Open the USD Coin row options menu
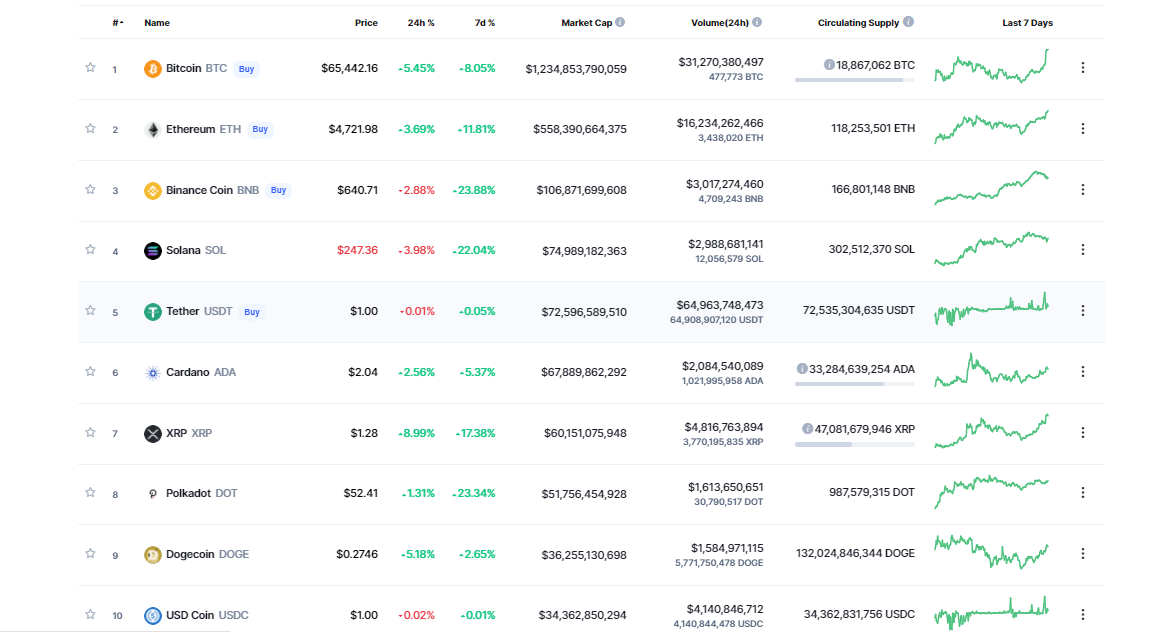 pos(1082,614)
